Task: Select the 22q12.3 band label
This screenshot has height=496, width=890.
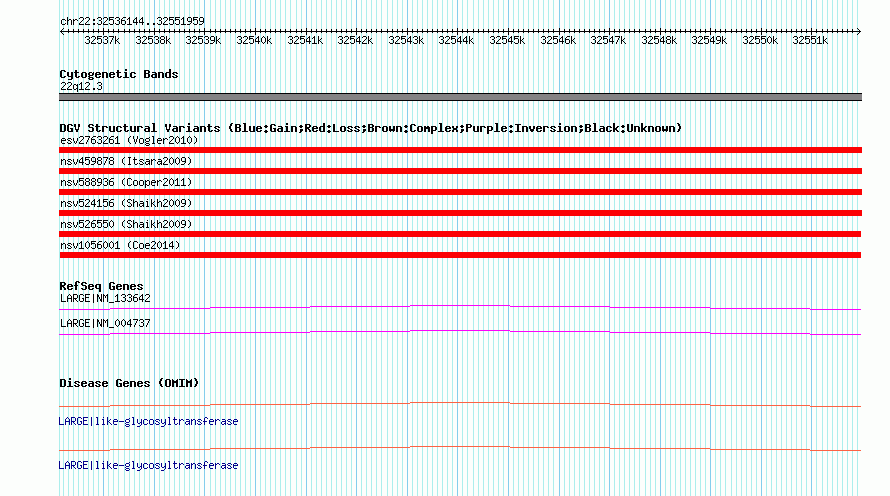Action: click(81, 86)
